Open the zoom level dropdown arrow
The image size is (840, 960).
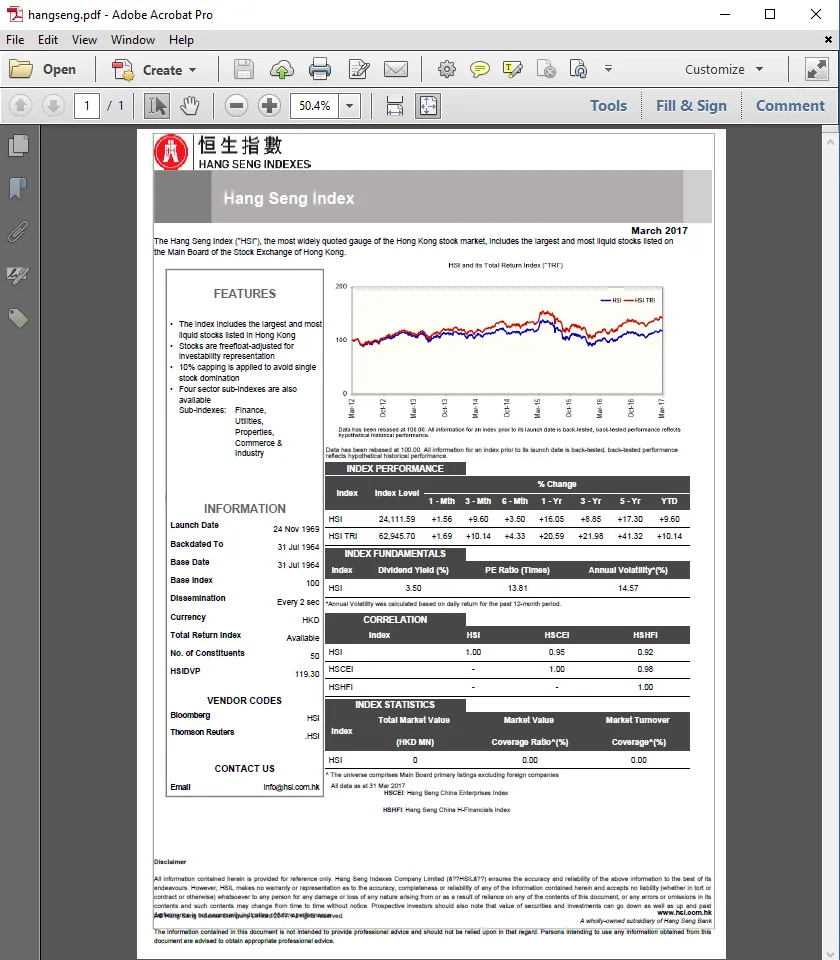point(350,106)
